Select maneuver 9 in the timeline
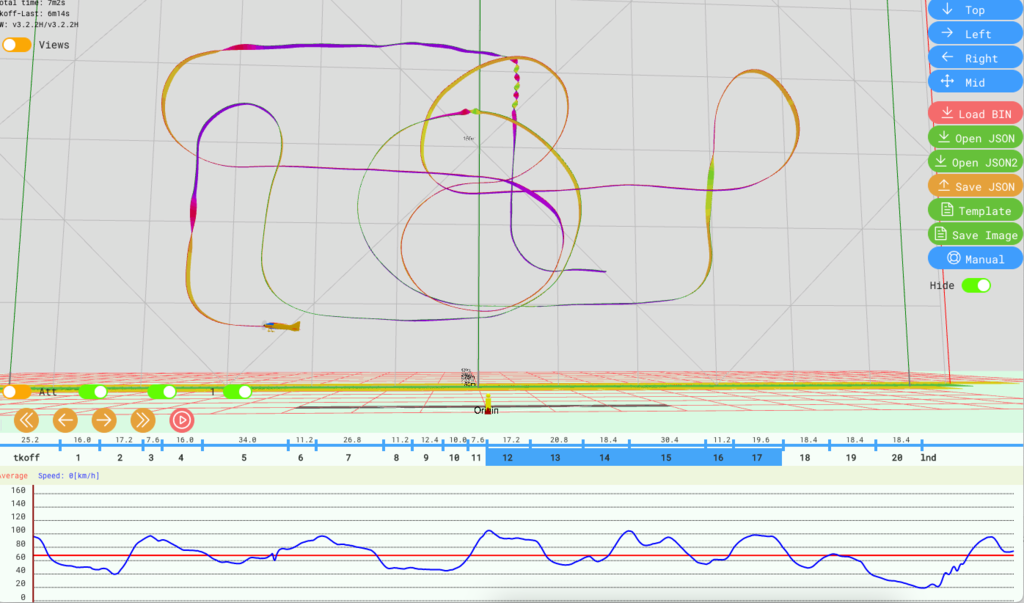 coord(426,457)
